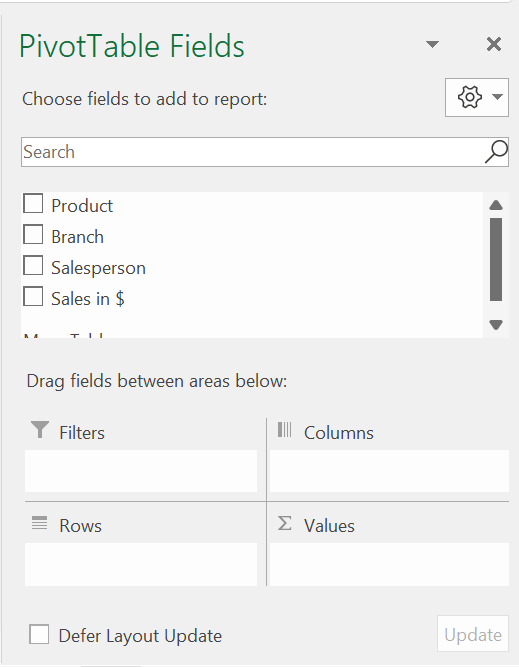519x667 pixels.
Task: Click the search magnifier icon
Action: pos(496,152)
